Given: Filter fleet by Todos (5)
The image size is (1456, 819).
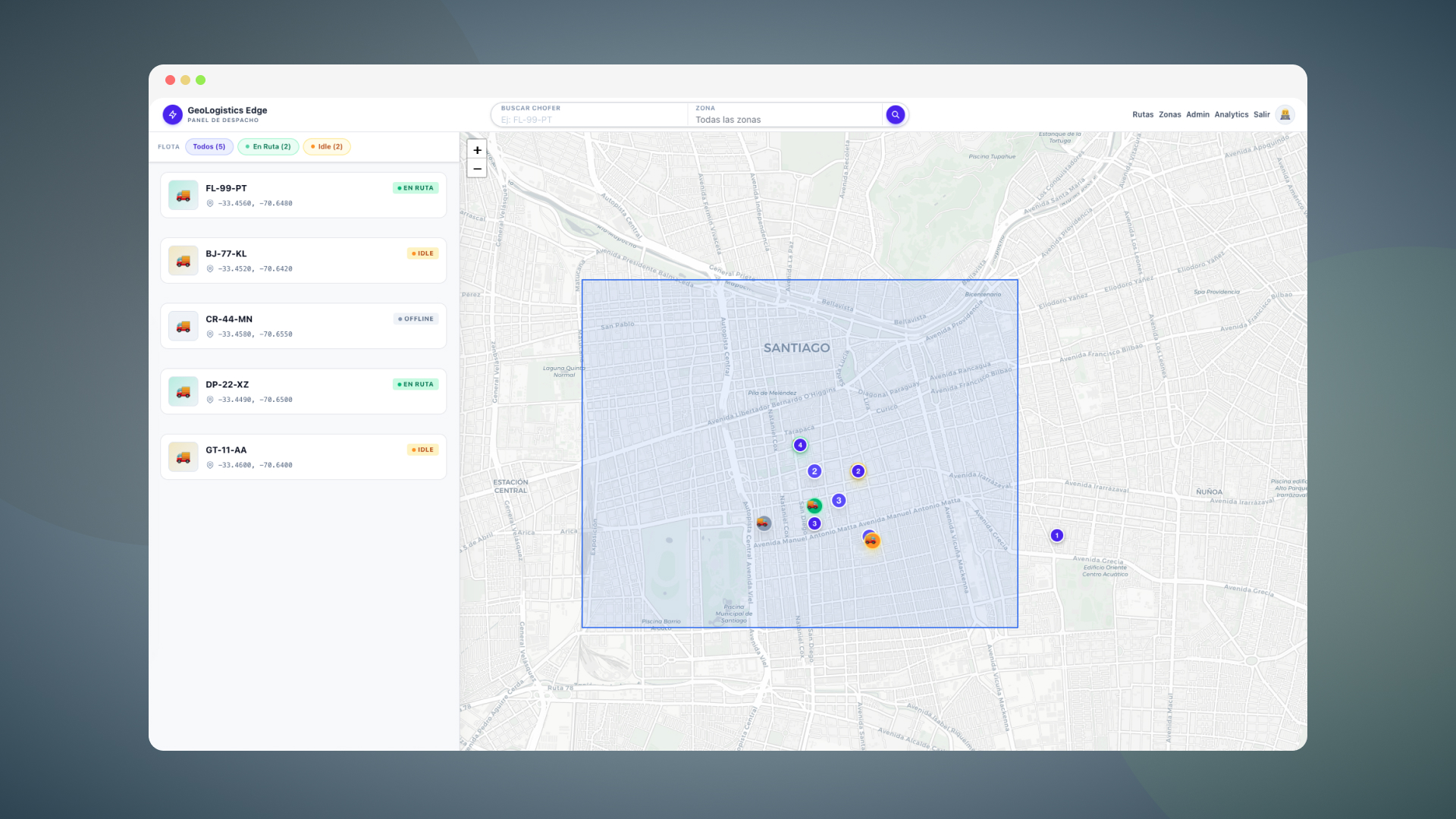Looking at the screenshot, I should (209, 146).
